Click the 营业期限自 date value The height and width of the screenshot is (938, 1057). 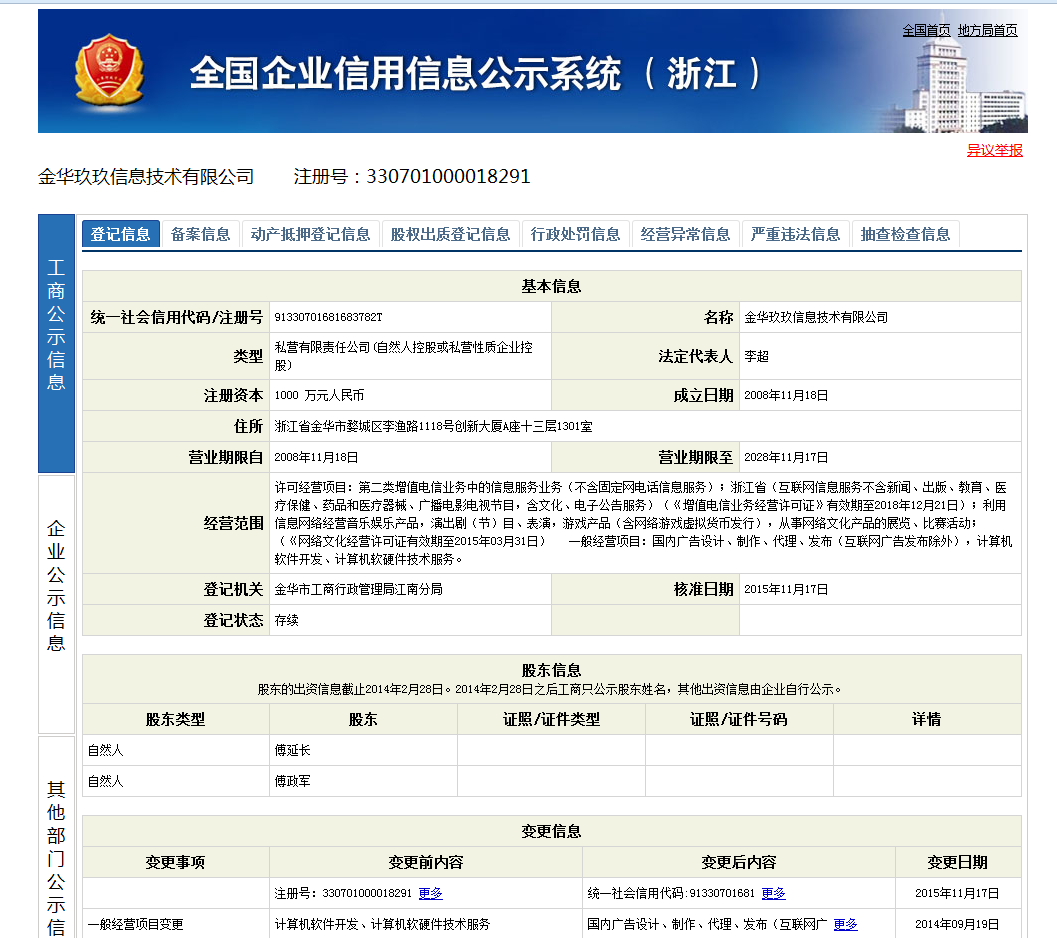pyautogui.click(x=316, y=457)
